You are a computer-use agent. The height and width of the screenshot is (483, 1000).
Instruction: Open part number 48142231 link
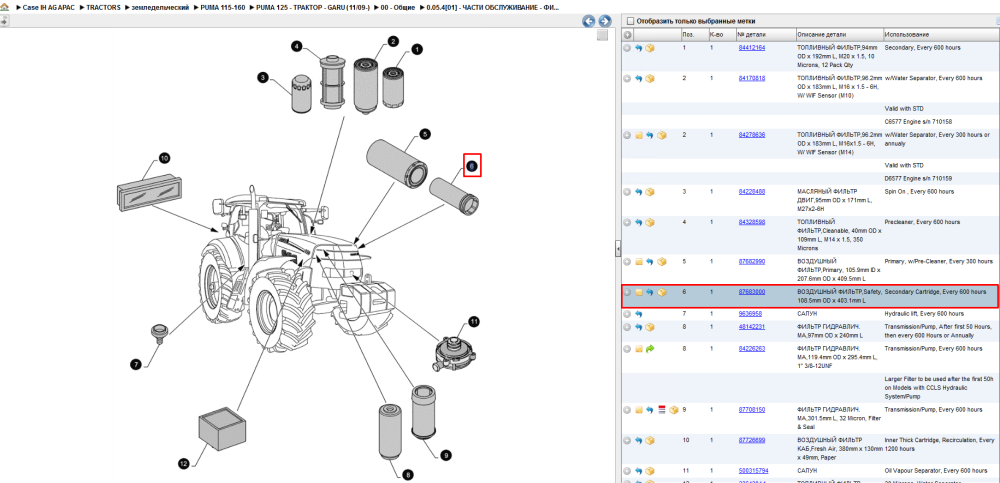[752, 327]
